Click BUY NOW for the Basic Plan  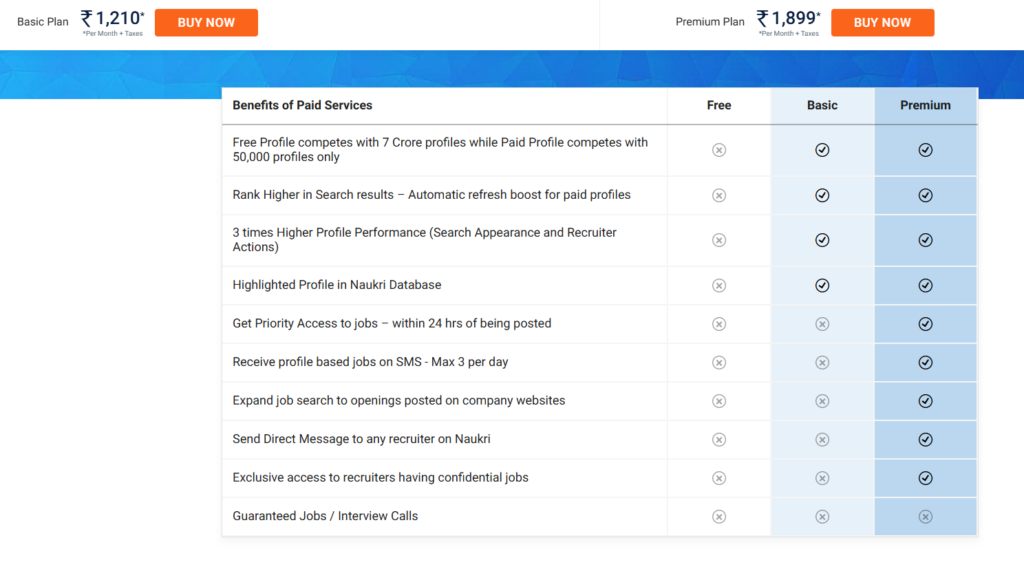[x=206, y=22]
